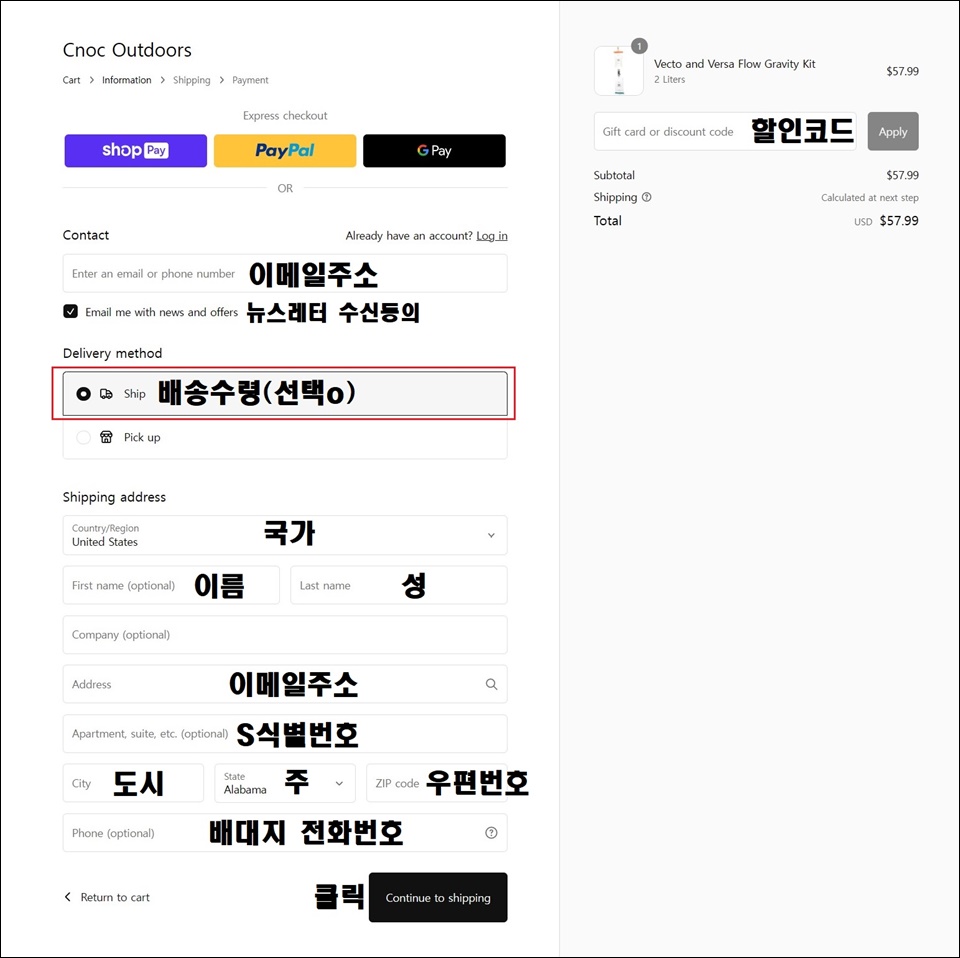960x958 pixels.
Task: Click into the First name field
Action: pos(171,585)
